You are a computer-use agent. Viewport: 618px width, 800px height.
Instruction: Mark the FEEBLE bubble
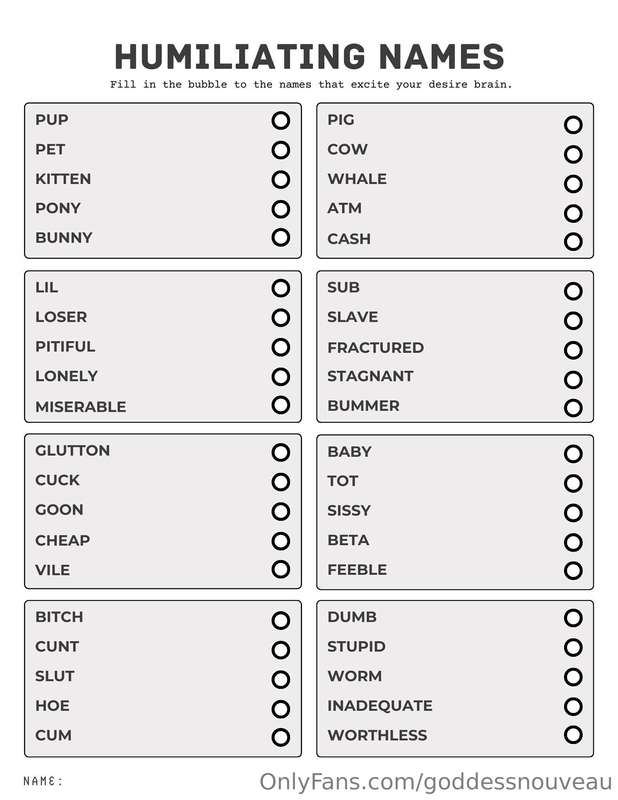pos(573,570)
